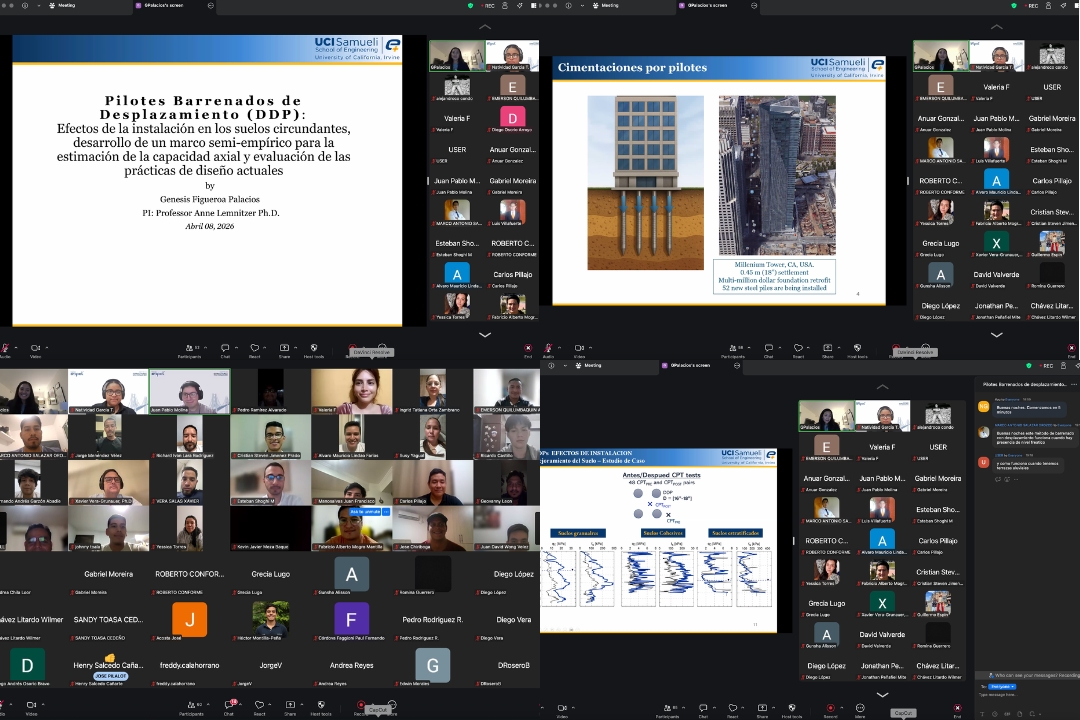Click the Record button in the bottom-right toolbar
1080x720 pixels.
[x=830, y=709]
